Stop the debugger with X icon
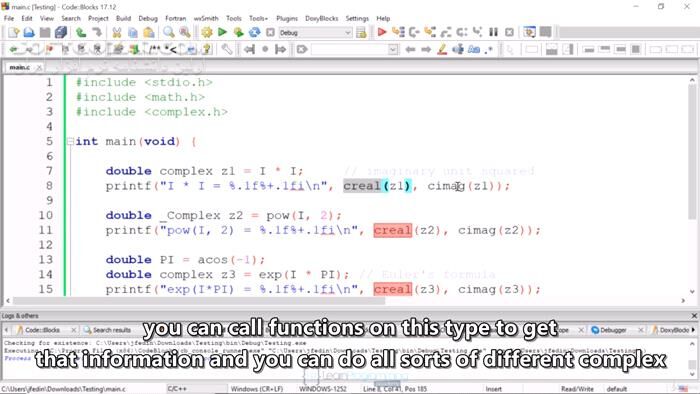 coord(509,32)
